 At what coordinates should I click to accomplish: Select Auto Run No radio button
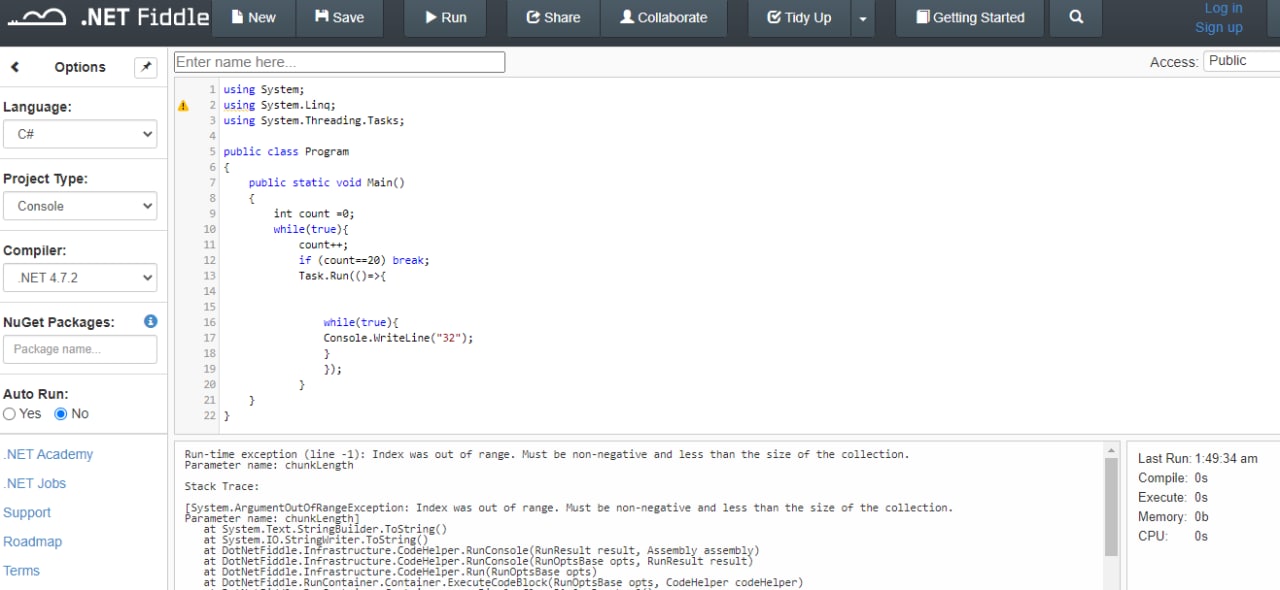(60, 414)
